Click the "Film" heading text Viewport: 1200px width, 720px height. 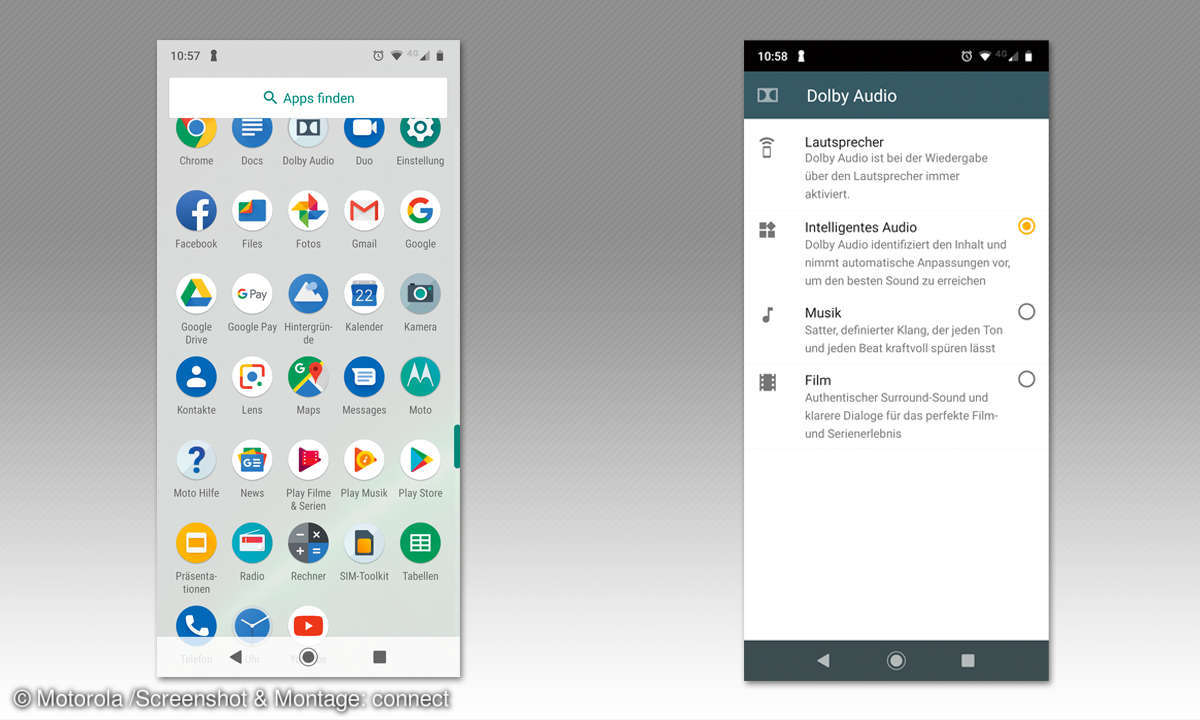click(818, 380)
